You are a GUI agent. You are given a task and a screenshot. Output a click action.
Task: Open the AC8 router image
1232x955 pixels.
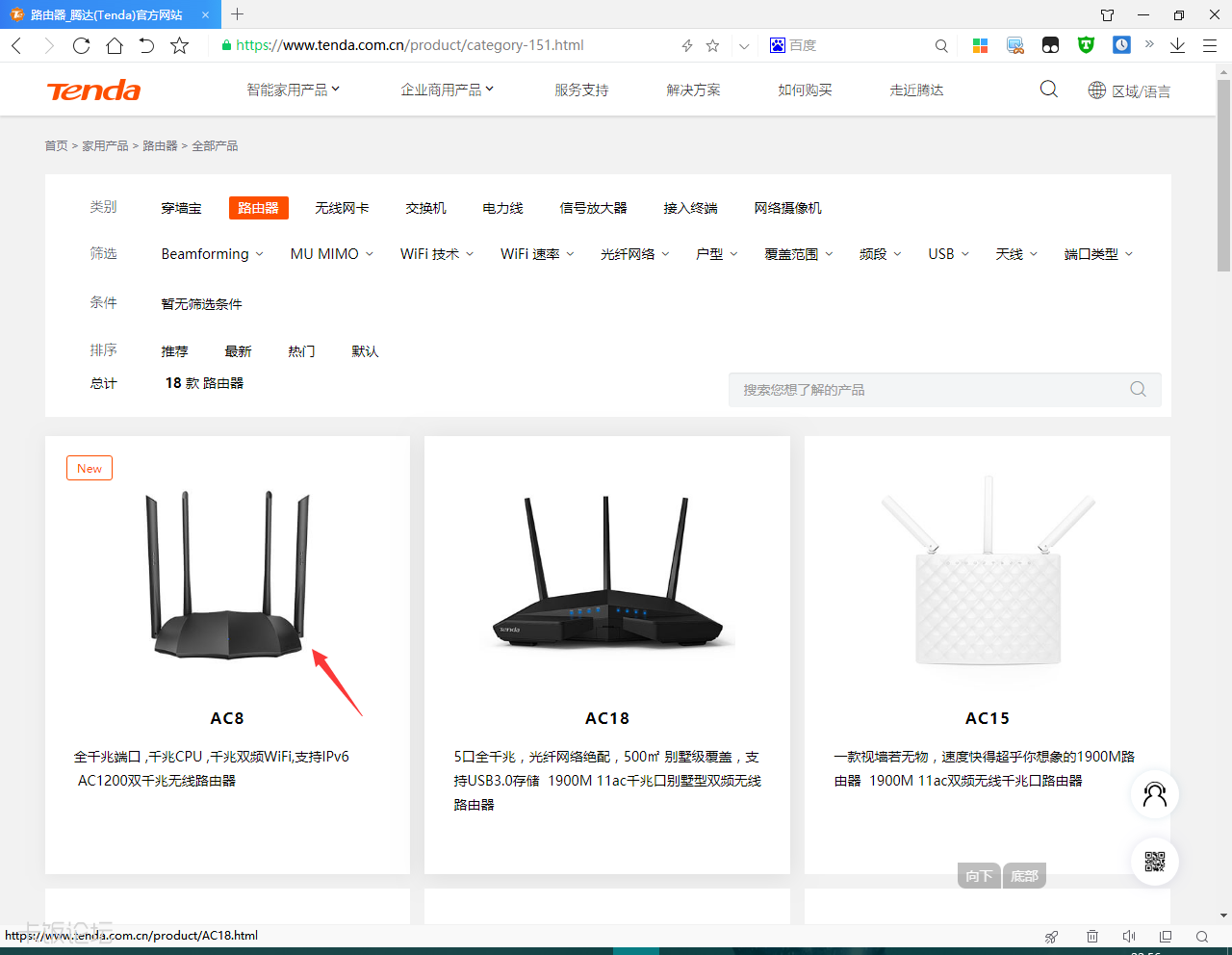(x=227, y=575)
